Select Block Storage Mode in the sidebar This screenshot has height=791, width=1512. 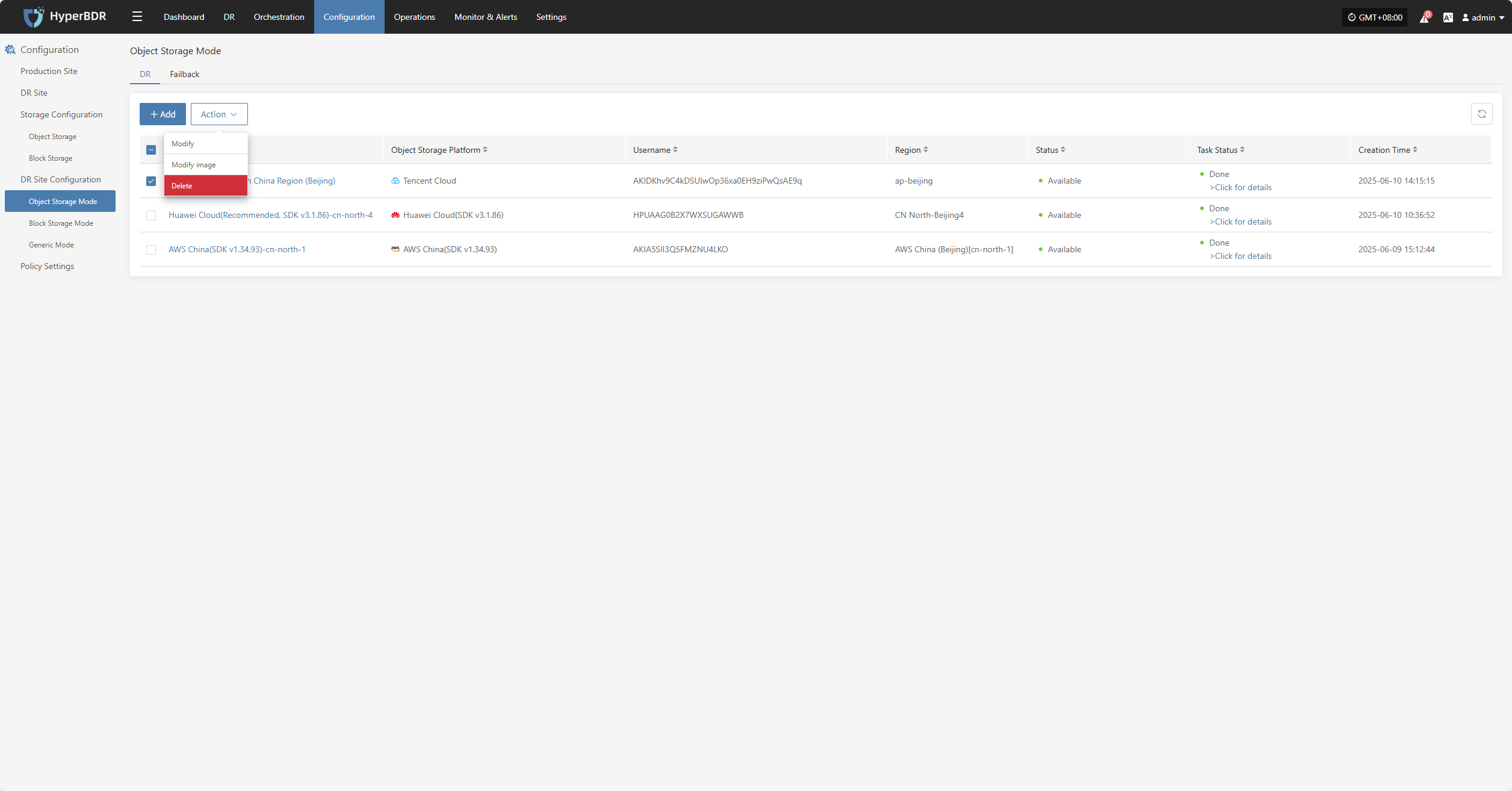click(x=61, y=223)
